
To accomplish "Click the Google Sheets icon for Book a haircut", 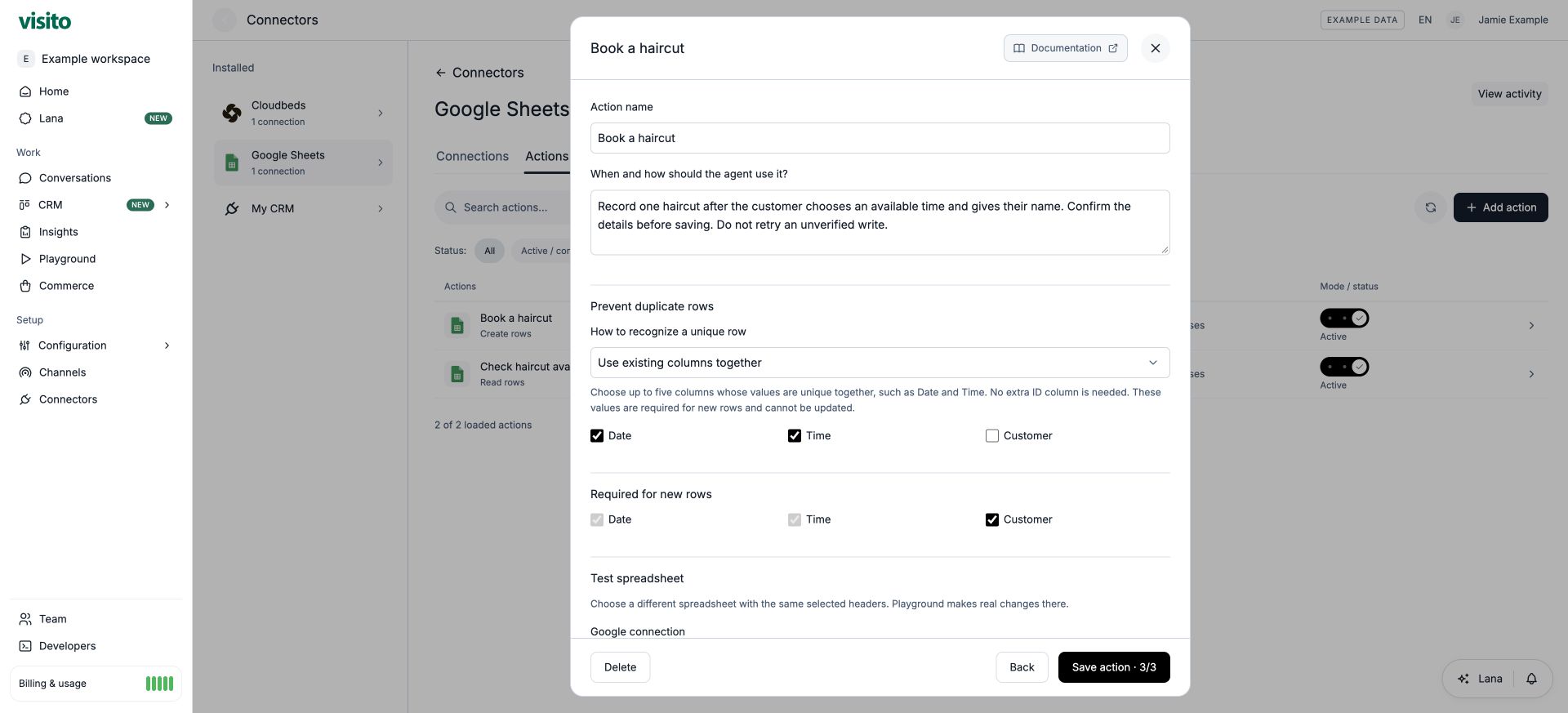I will coord(457,325).
